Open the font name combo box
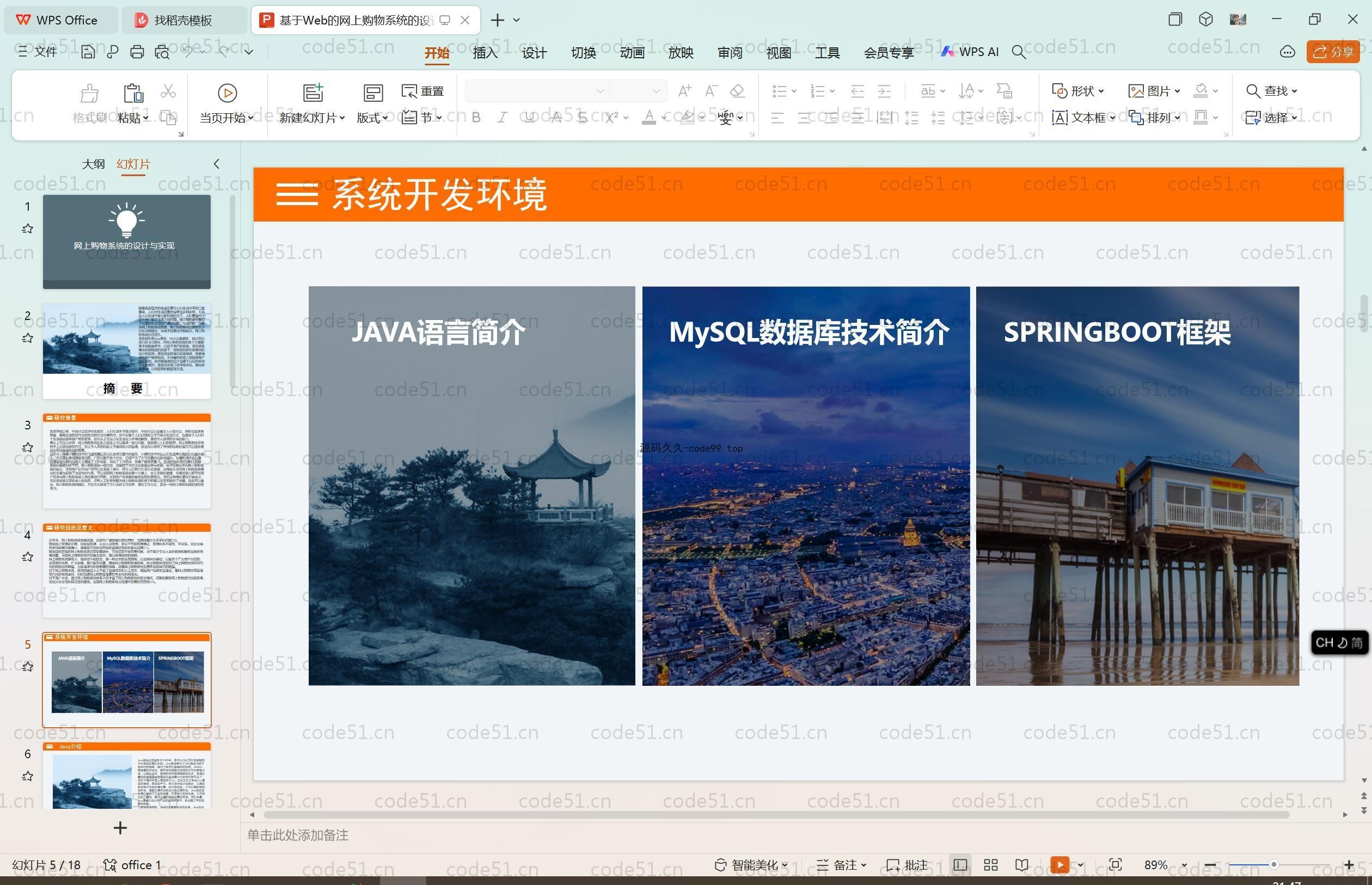1372x885 pixels. pyautogui.click(x=536, y=91)
